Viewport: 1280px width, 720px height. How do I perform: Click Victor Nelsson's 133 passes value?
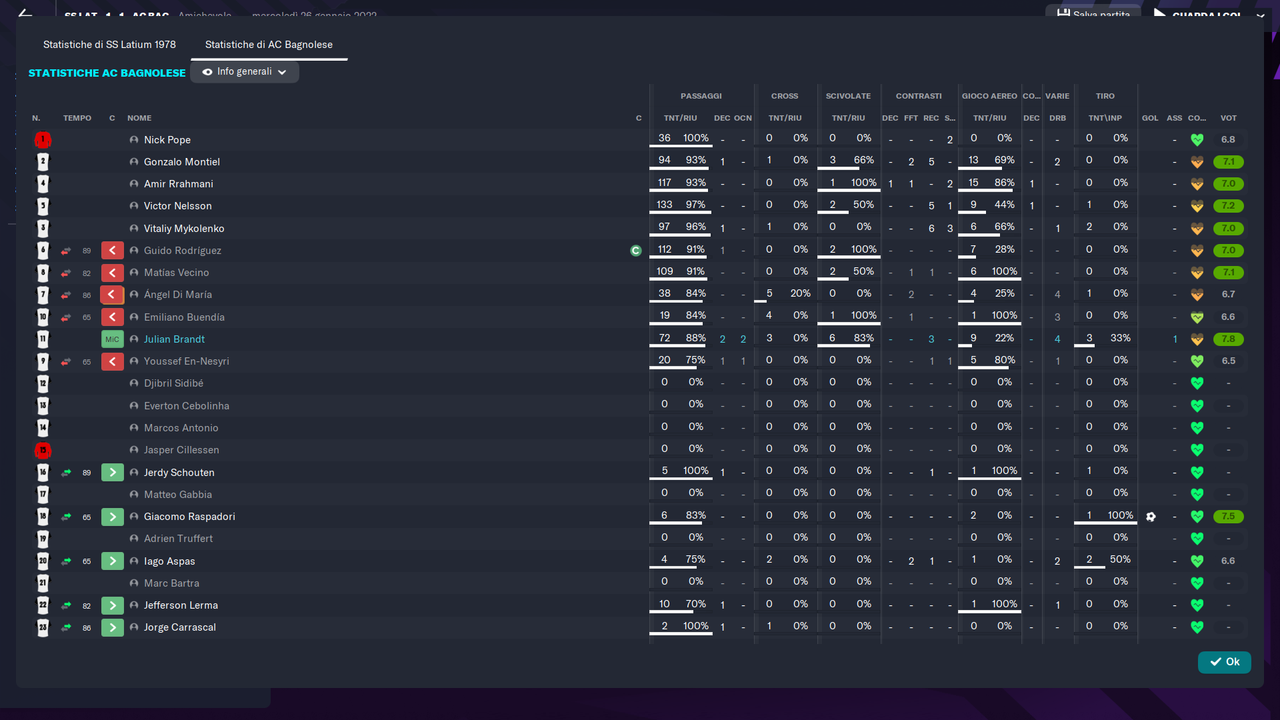[664, 205]
